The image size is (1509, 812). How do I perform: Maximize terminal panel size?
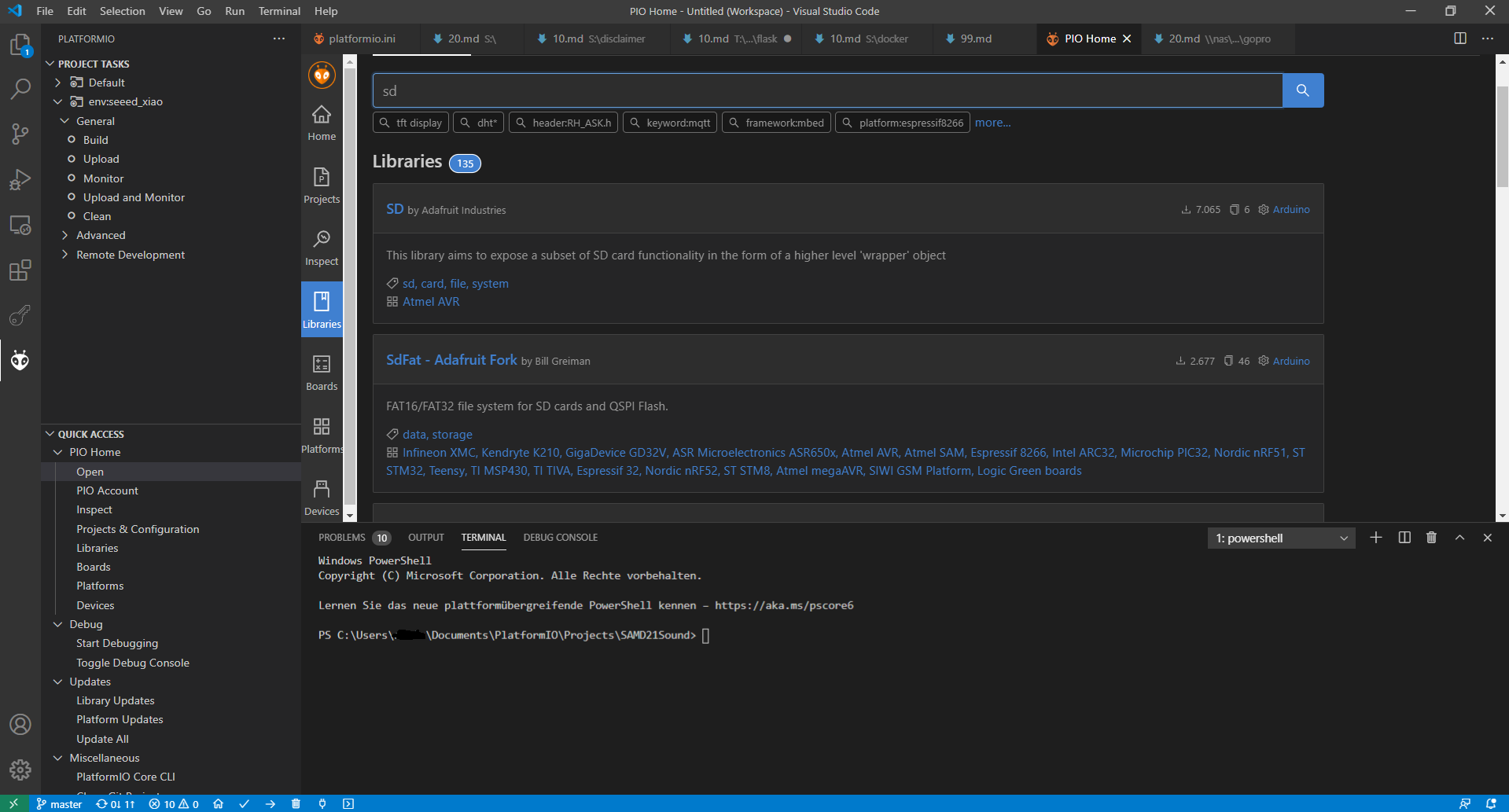(x=1459, y=538)
